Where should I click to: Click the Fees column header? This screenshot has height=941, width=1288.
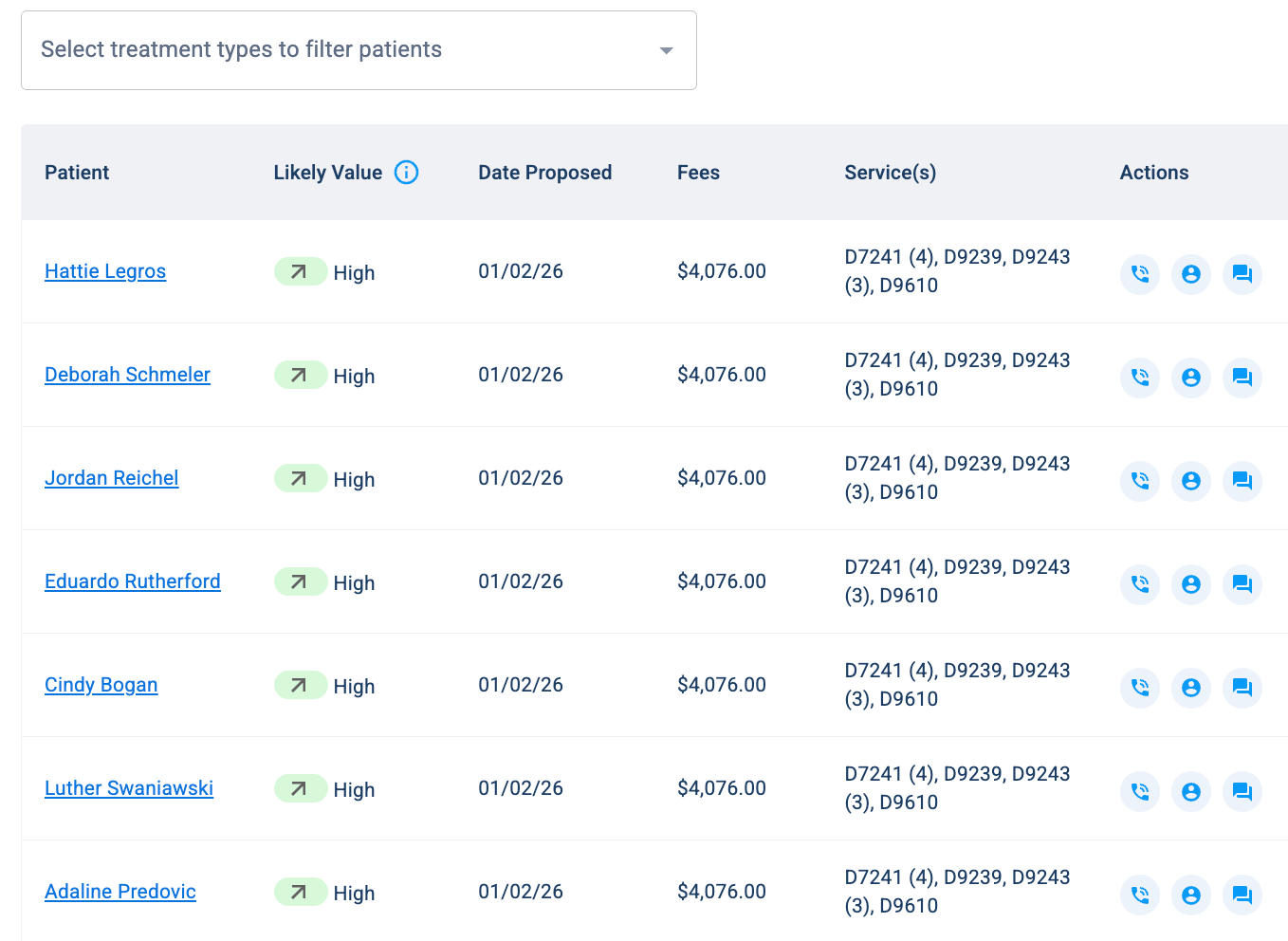click(698, 173)
